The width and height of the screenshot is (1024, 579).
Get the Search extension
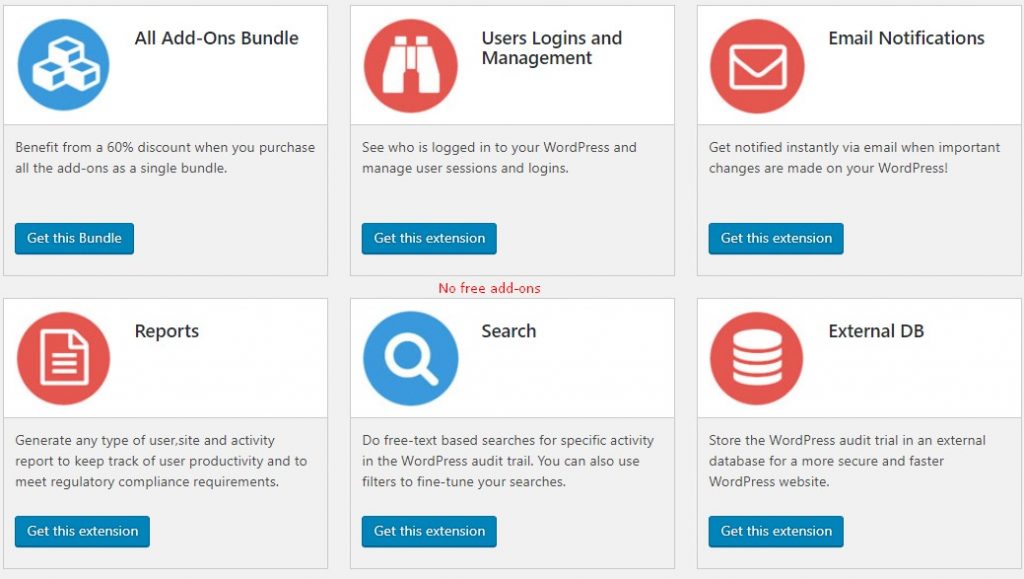(429, 531)
